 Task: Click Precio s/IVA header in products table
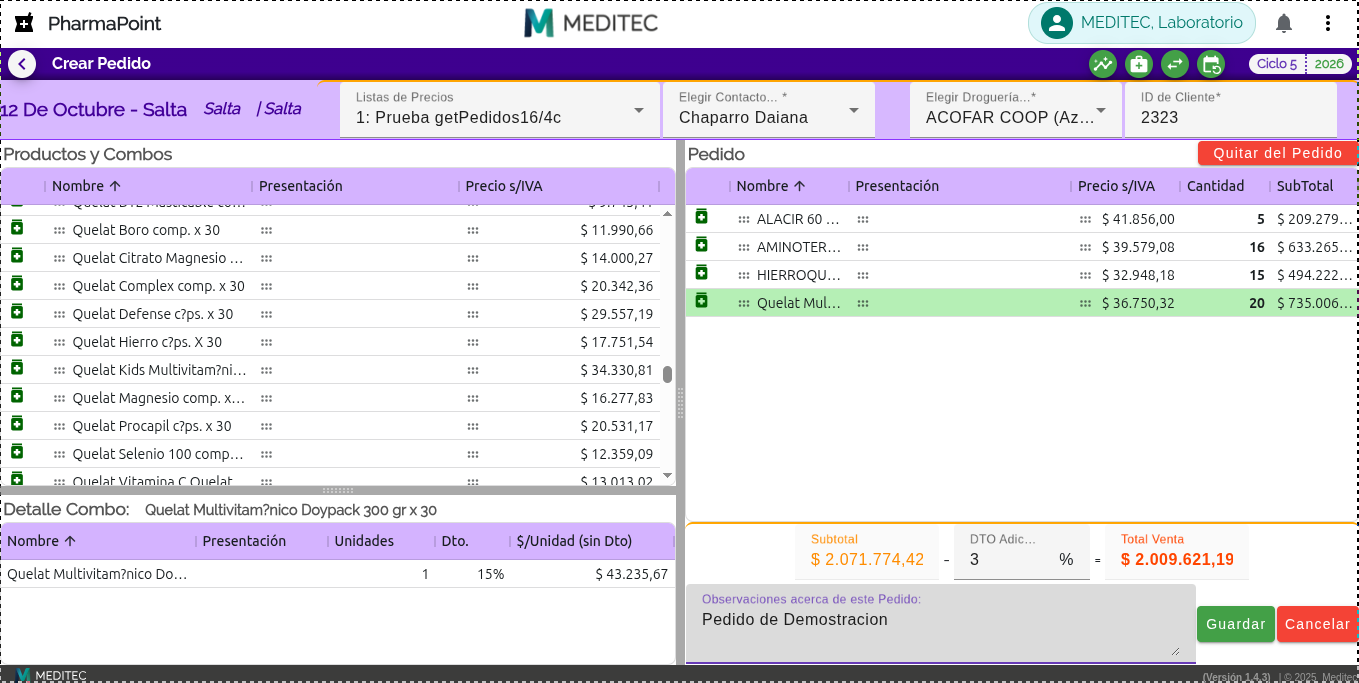click(x=504, y=186)
